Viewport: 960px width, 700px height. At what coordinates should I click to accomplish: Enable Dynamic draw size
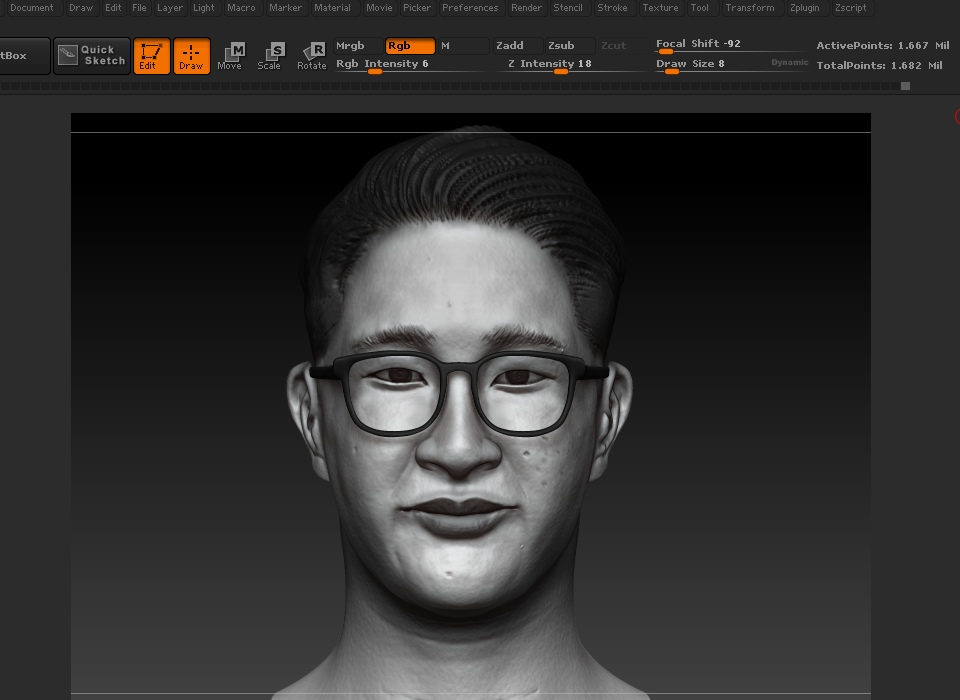788,62
